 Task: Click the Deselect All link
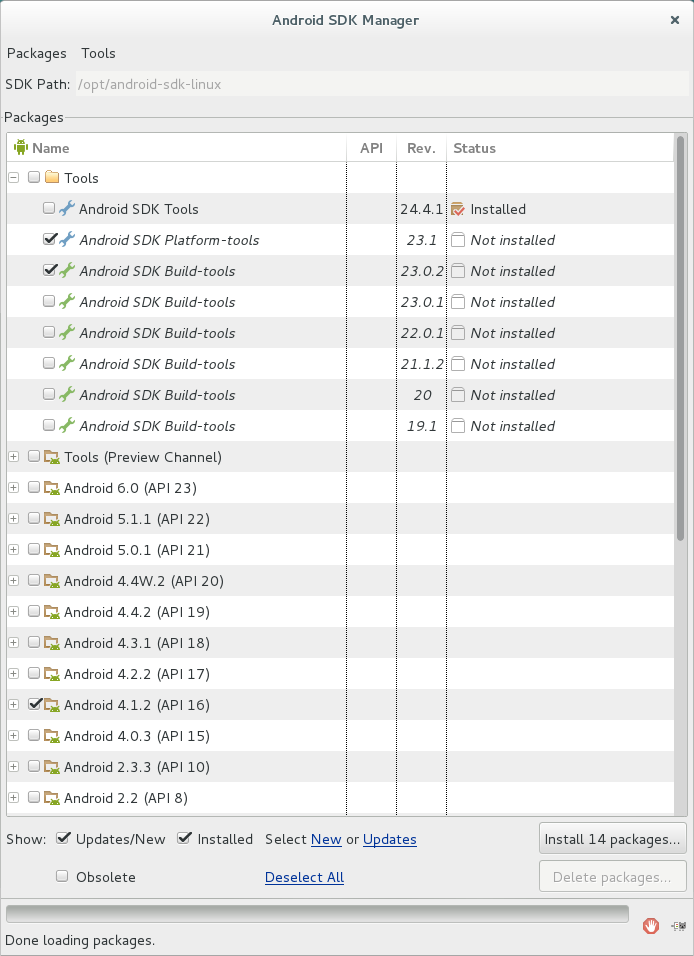coord(304,877)
